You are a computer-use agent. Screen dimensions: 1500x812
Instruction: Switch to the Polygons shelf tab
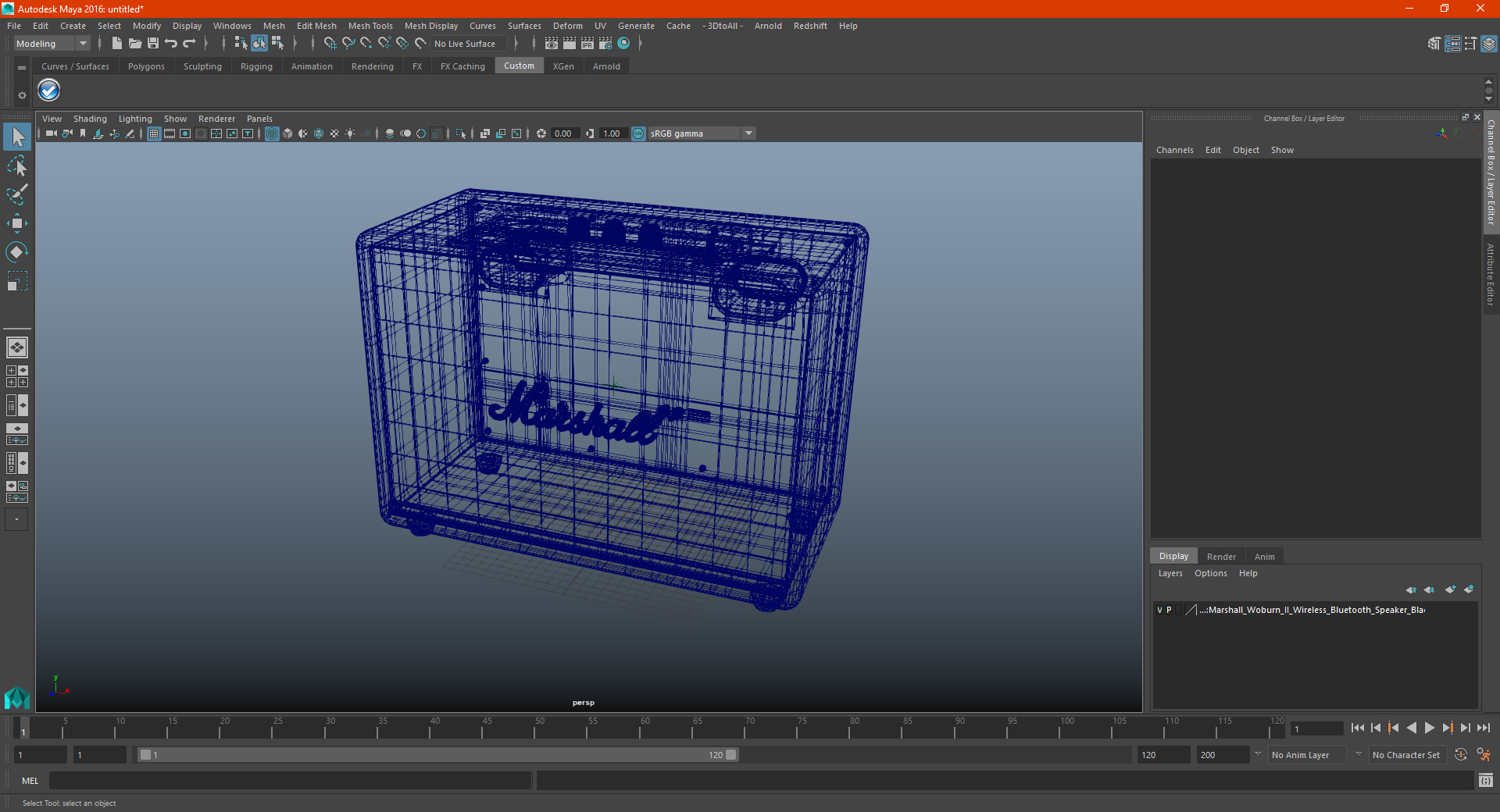(146, 66)
